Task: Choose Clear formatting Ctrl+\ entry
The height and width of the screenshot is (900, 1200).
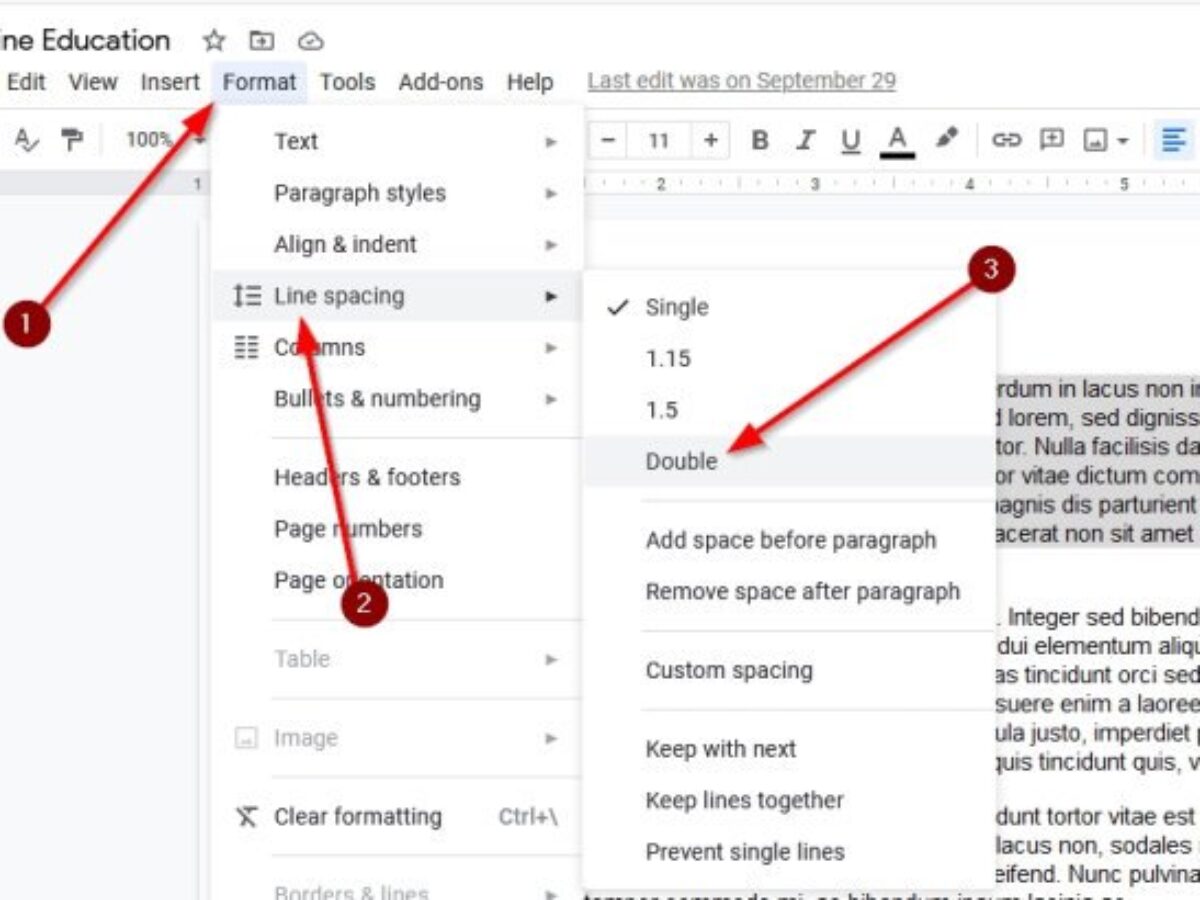Action: click(397, 817)
